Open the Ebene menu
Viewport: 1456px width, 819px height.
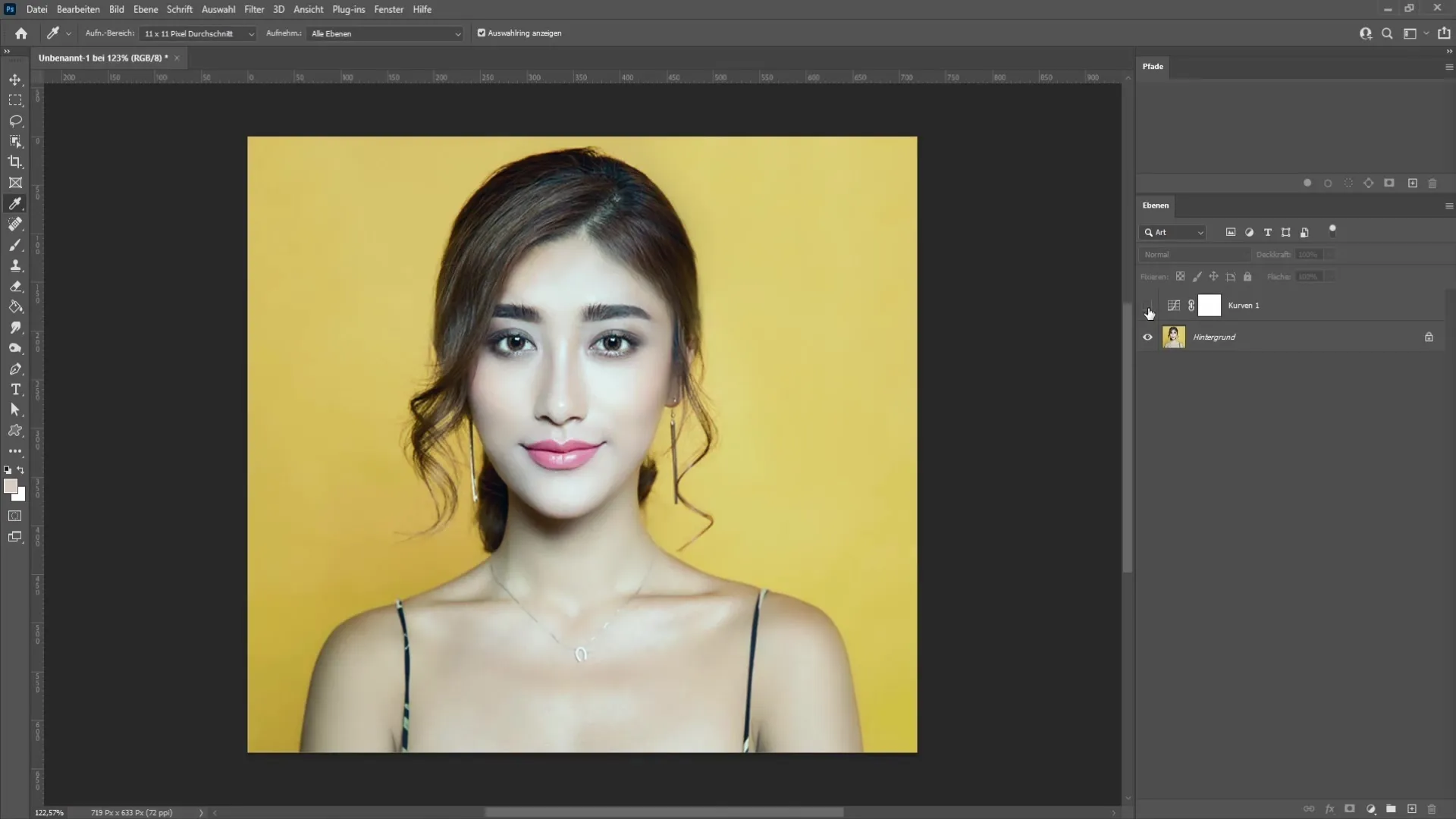pos(143,9)
